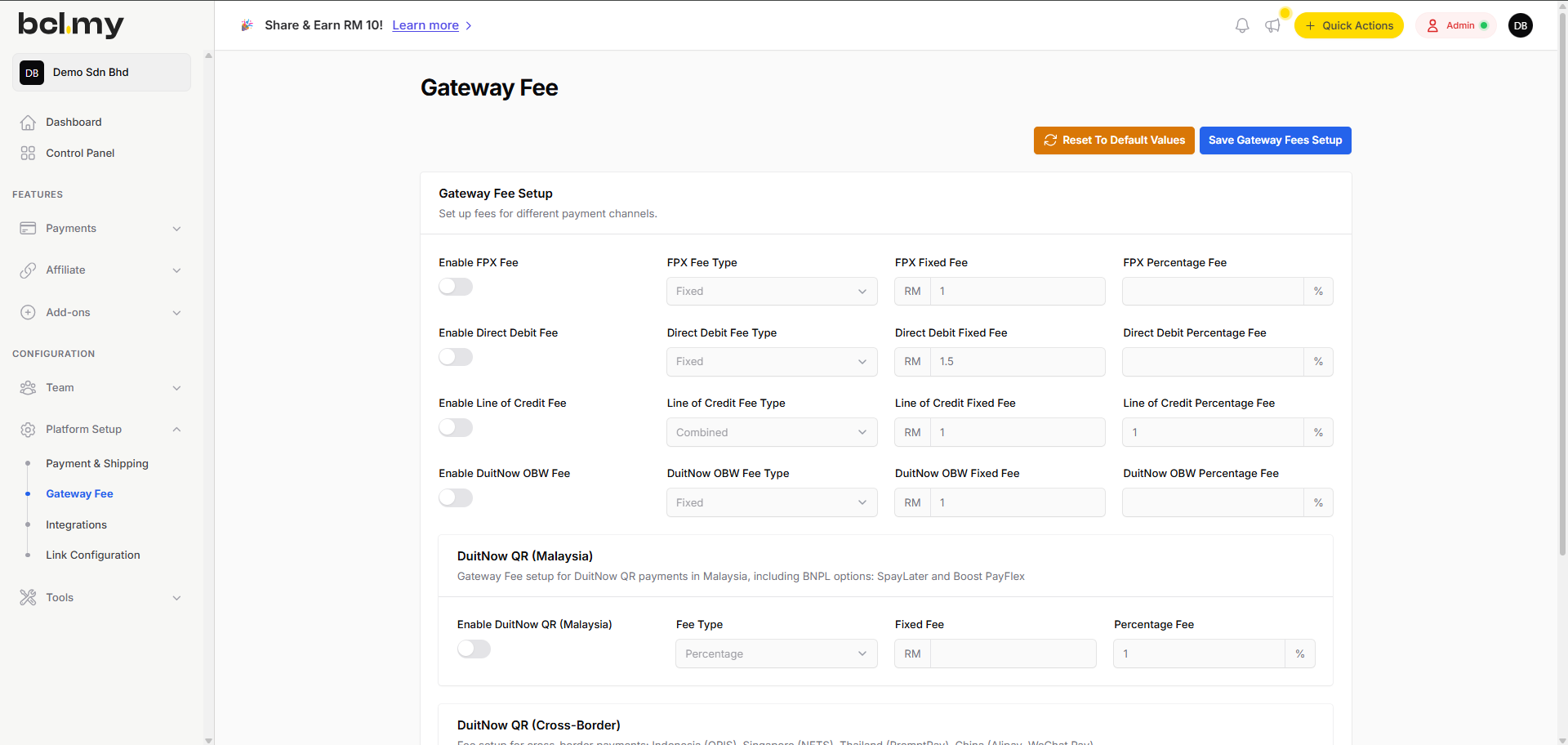The height and width of the screenshot is (745, 1568).
Task: Click the Direct Debit Fixed Fee input
Action: click(1018, 362)
